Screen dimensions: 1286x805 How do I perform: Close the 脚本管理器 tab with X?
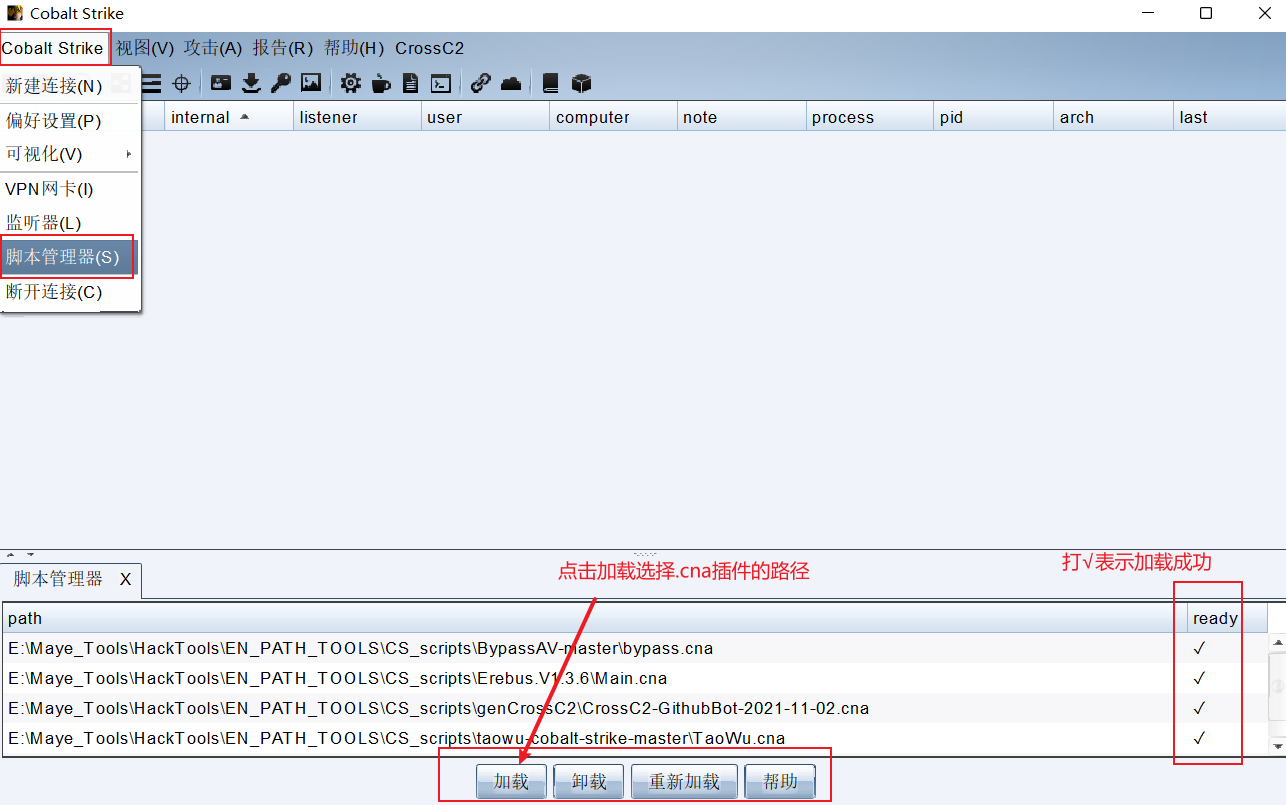(125, 579)
